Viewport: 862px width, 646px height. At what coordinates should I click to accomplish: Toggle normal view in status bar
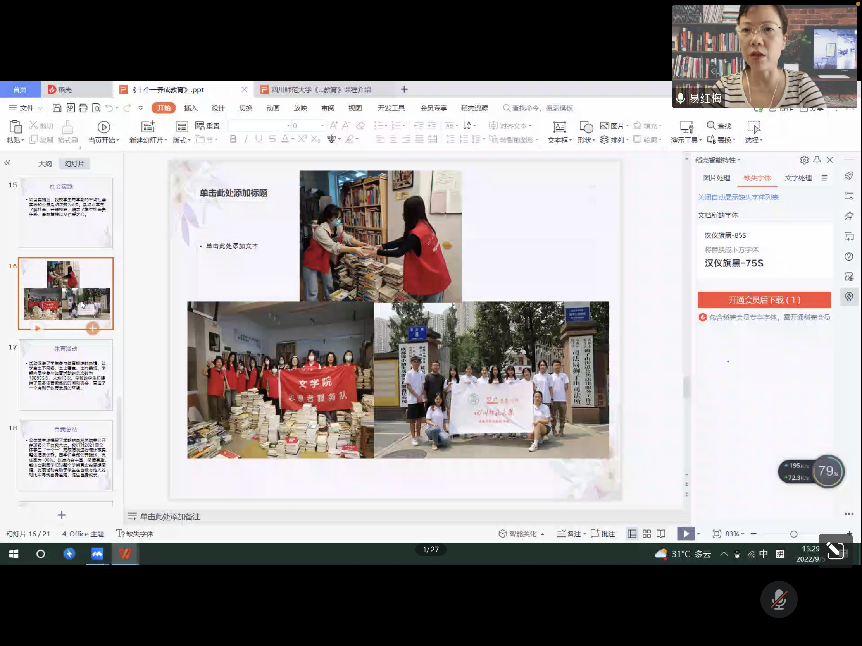tap(632, 533)
